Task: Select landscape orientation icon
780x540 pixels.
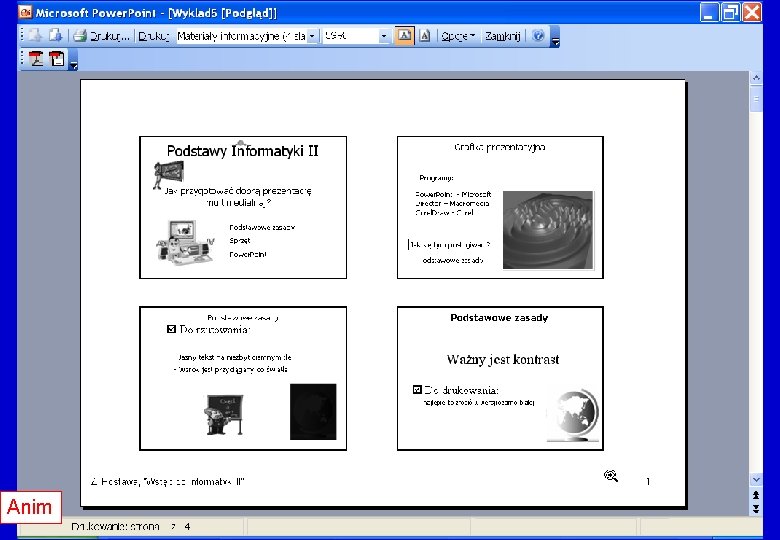Action: pos(404,36)
